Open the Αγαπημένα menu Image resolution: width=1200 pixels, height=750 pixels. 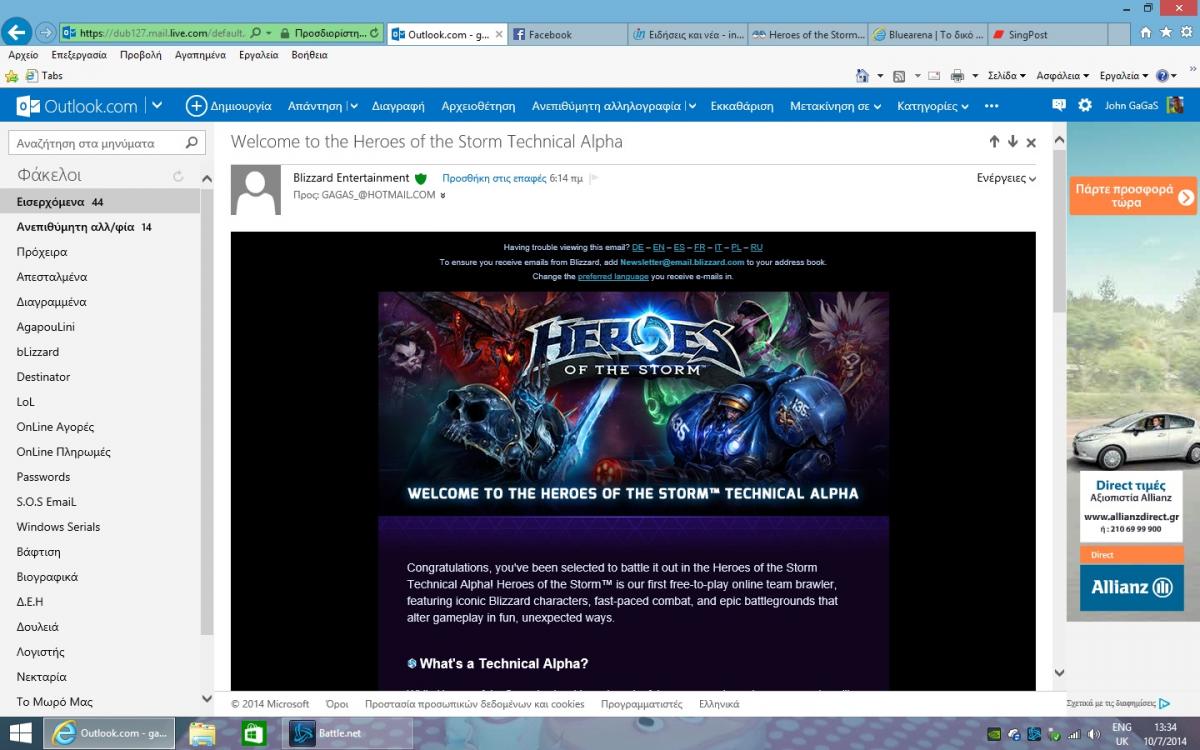(x=200, y=55)
